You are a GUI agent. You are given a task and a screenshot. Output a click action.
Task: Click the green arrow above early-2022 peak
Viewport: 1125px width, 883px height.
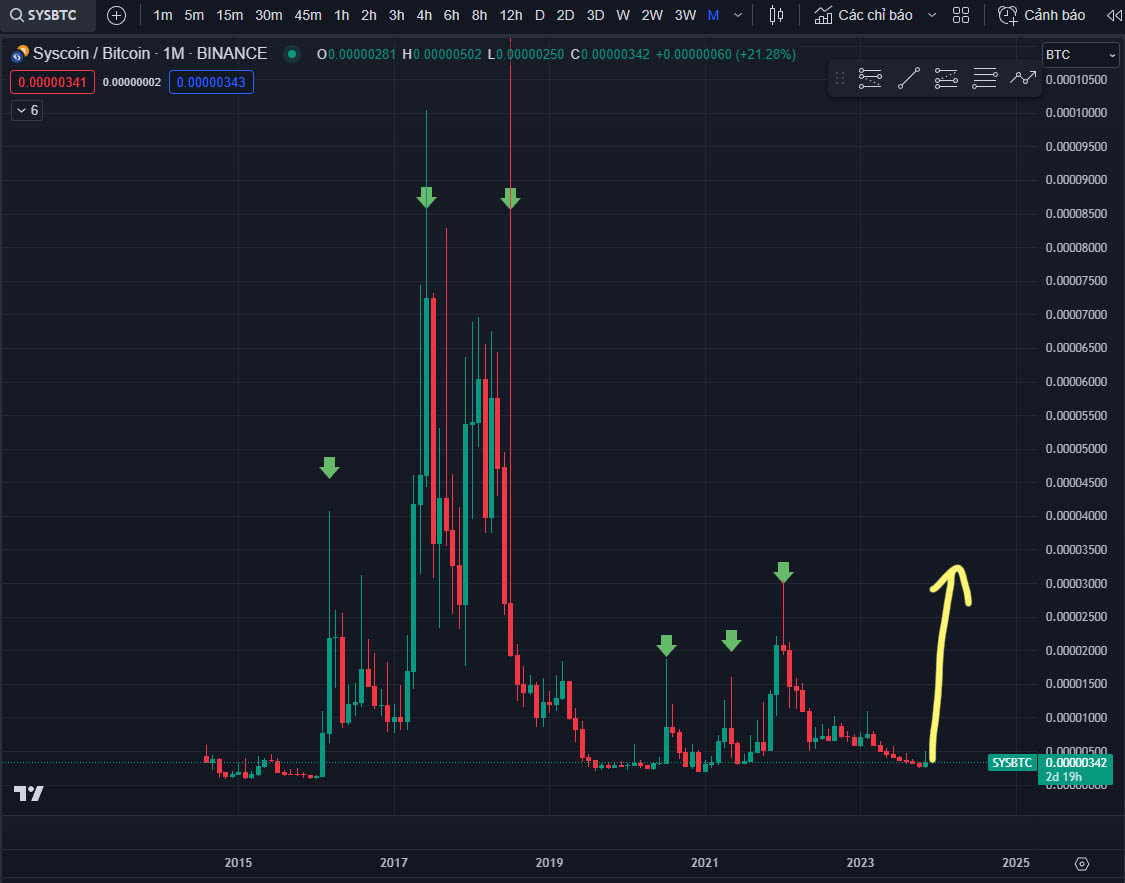(783, 572)
